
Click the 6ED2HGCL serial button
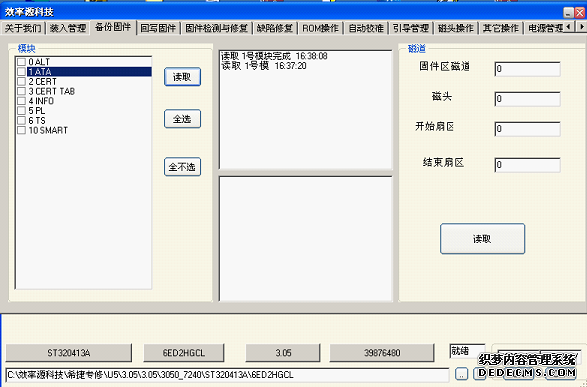184,353
